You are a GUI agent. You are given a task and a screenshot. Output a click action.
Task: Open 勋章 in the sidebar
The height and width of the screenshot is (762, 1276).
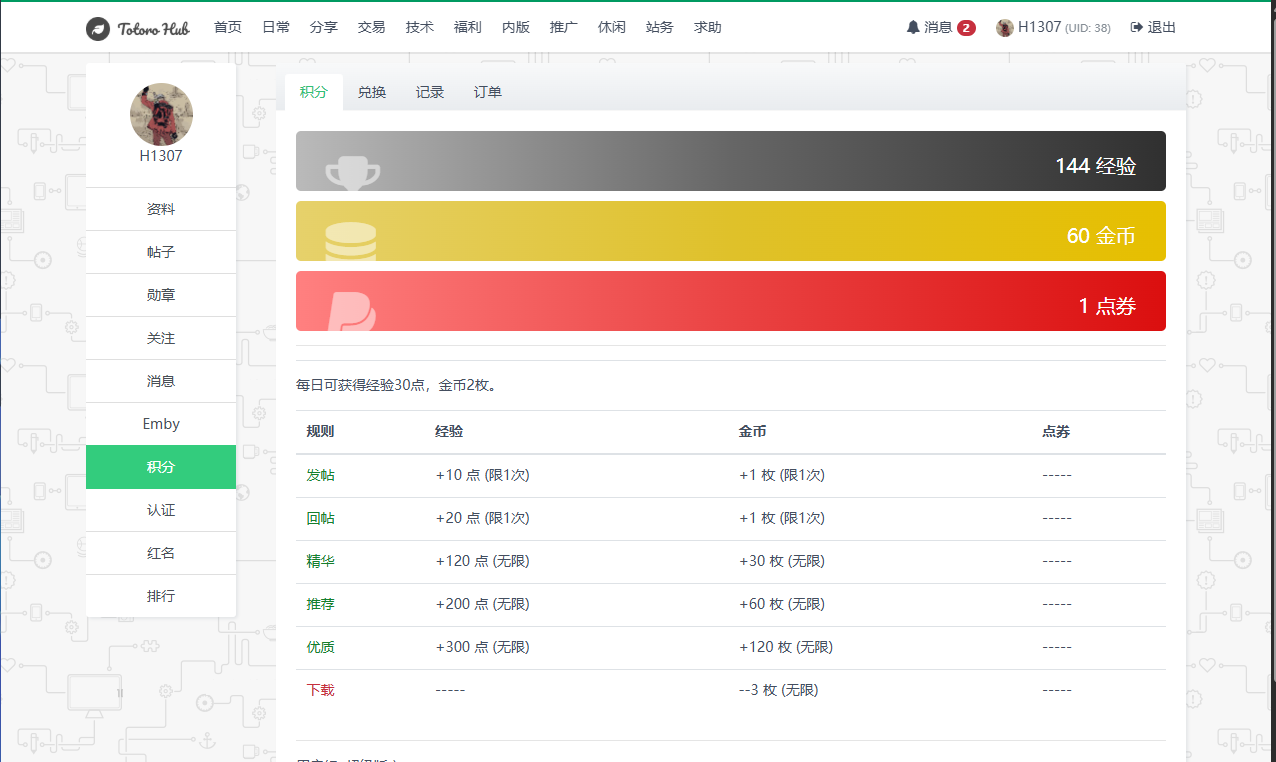[x=161, y=295]
